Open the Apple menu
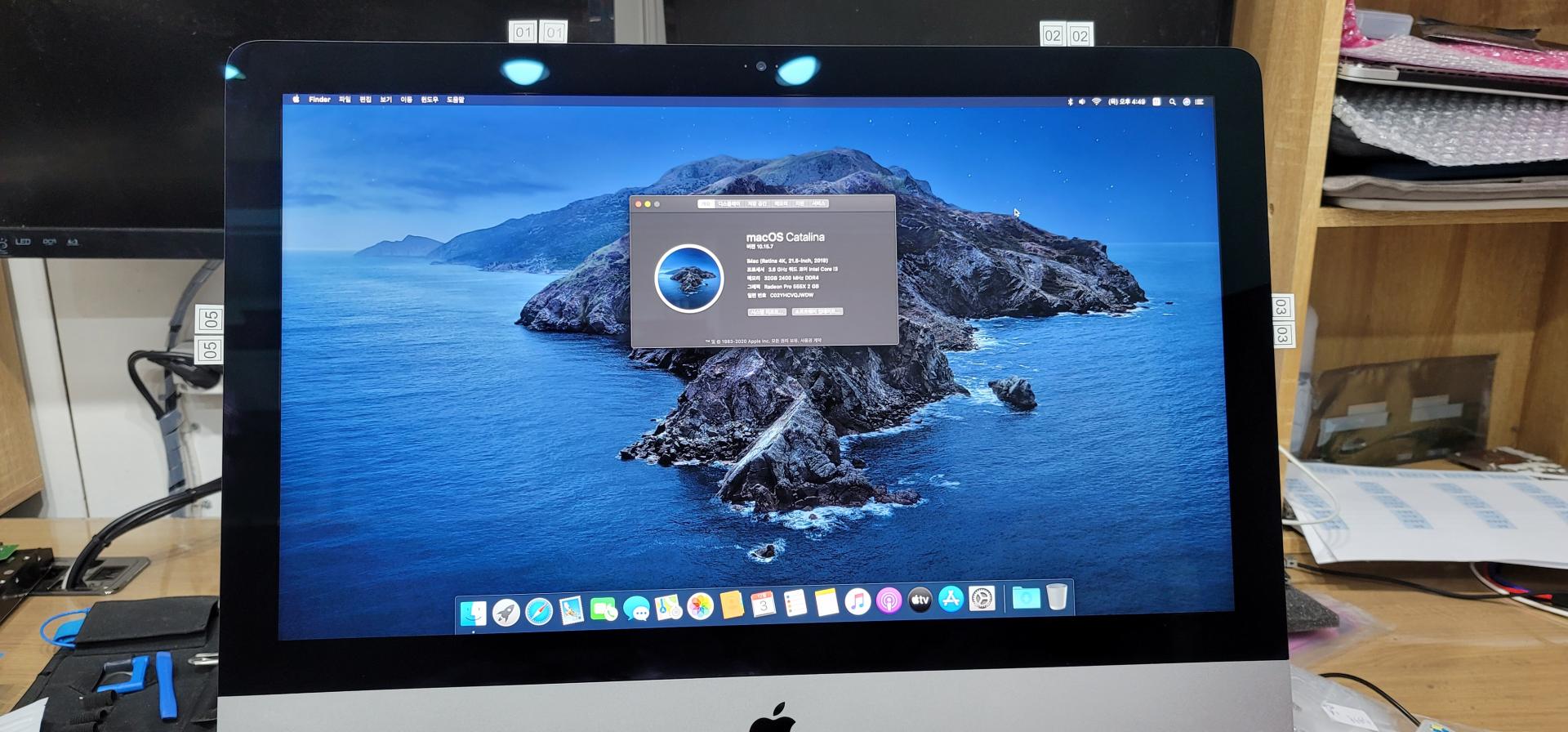This screenshot has width=1568, height=732. 296,99
